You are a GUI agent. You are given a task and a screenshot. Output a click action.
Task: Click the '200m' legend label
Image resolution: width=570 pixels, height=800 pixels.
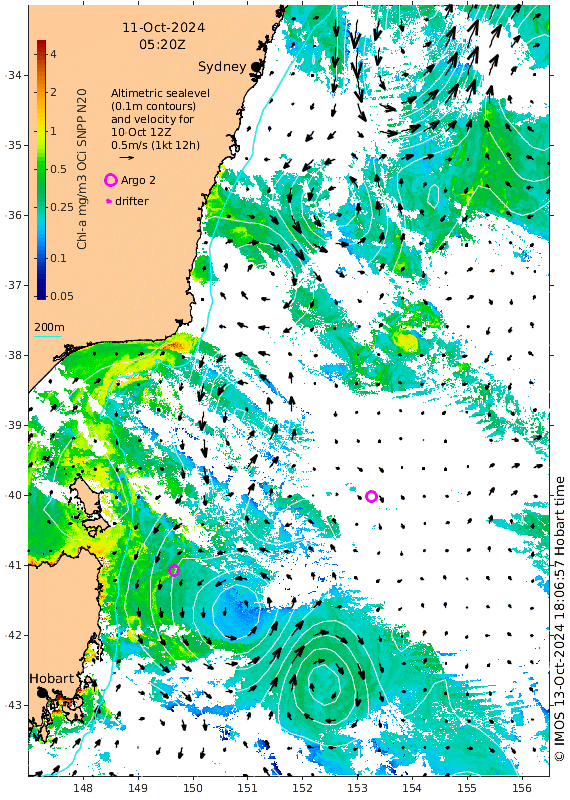tap(49, 327)
